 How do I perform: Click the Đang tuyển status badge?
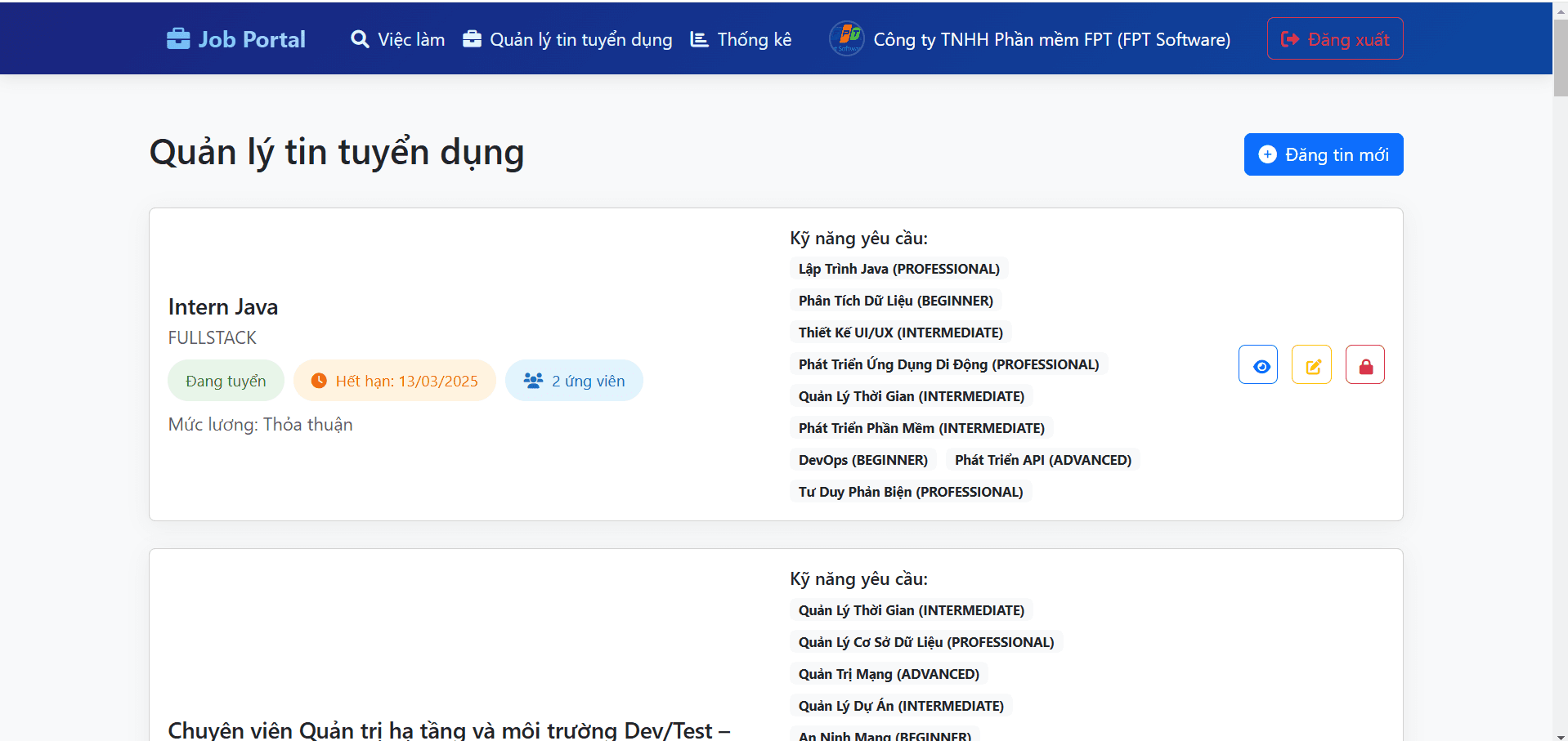[226, 381]
